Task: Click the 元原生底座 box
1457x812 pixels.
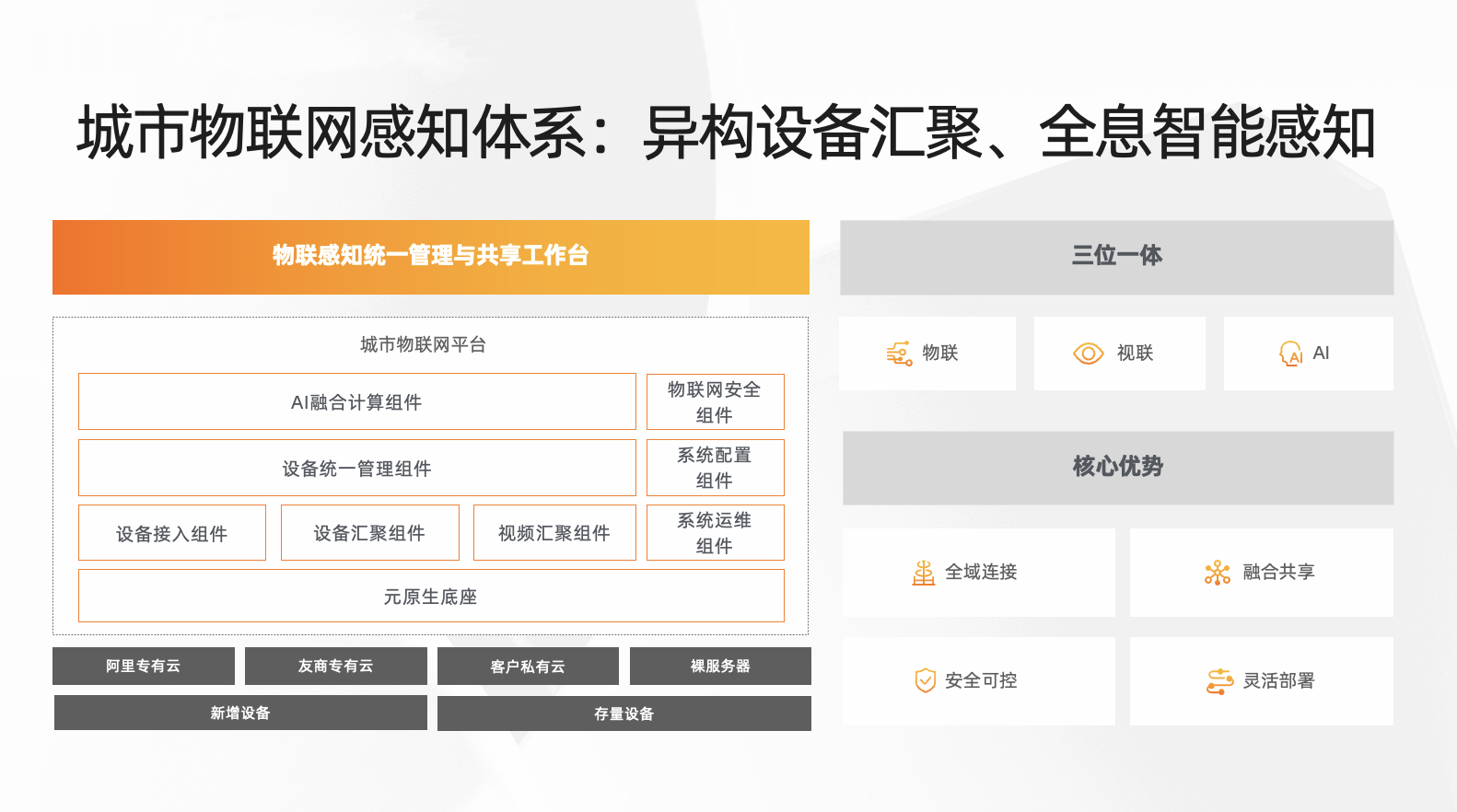Action: (431, 596)
